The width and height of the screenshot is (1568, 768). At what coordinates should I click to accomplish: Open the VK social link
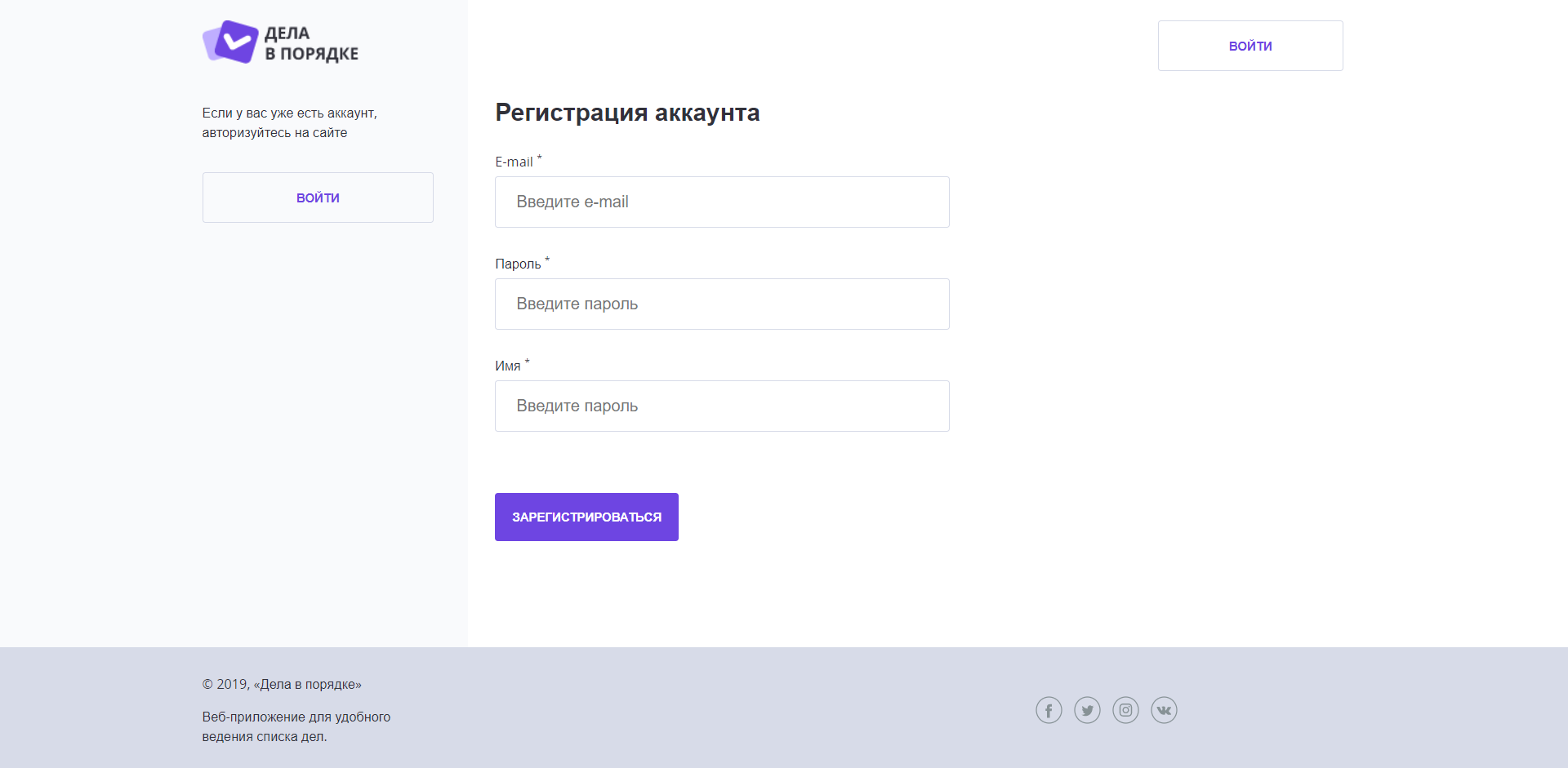pos(1164,710)
